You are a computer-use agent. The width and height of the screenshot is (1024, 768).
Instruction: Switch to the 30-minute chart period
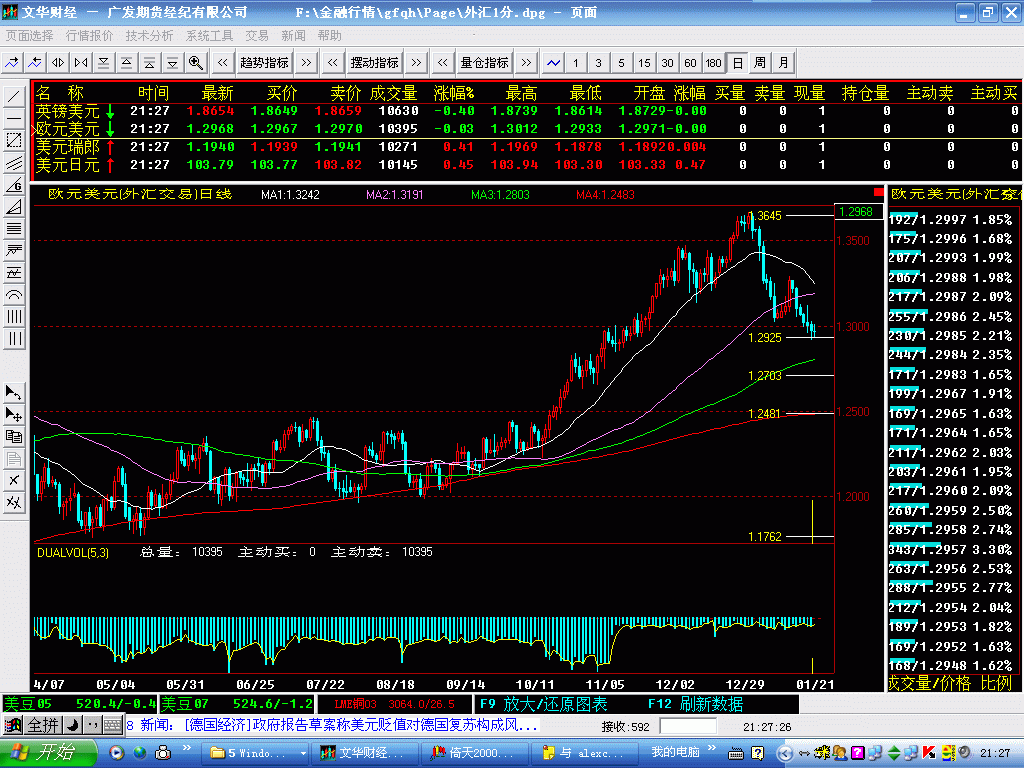pos(667,63)
